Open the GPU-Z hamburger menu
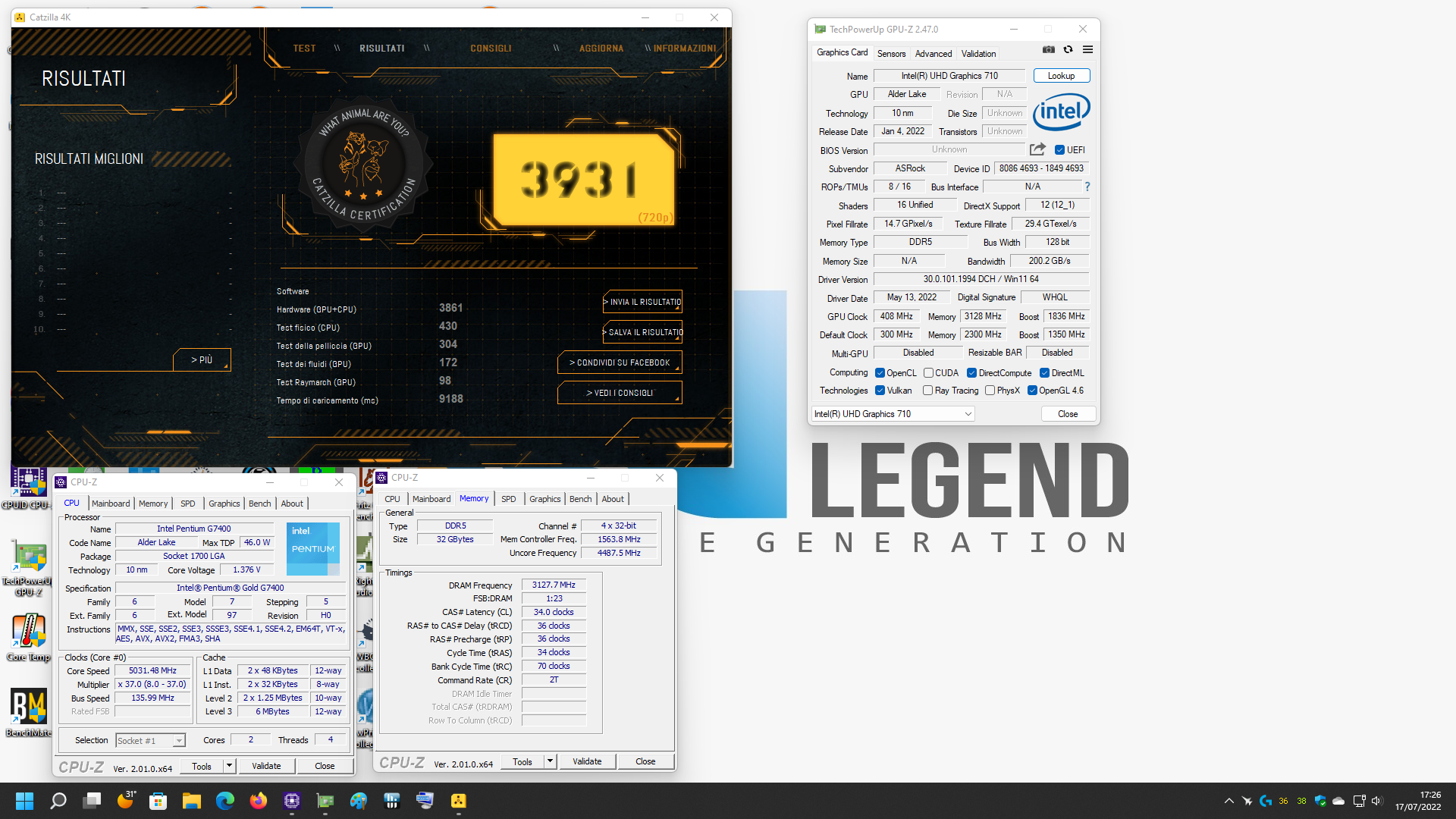This screenshot has height=819, width=1456. pyautogui.click(x=1087, y=49)
